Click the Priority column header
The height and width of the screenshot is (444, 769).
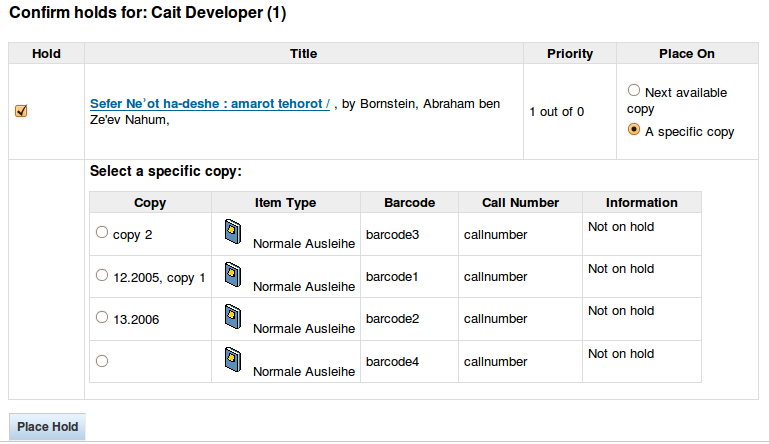click(x=570, y=54)
